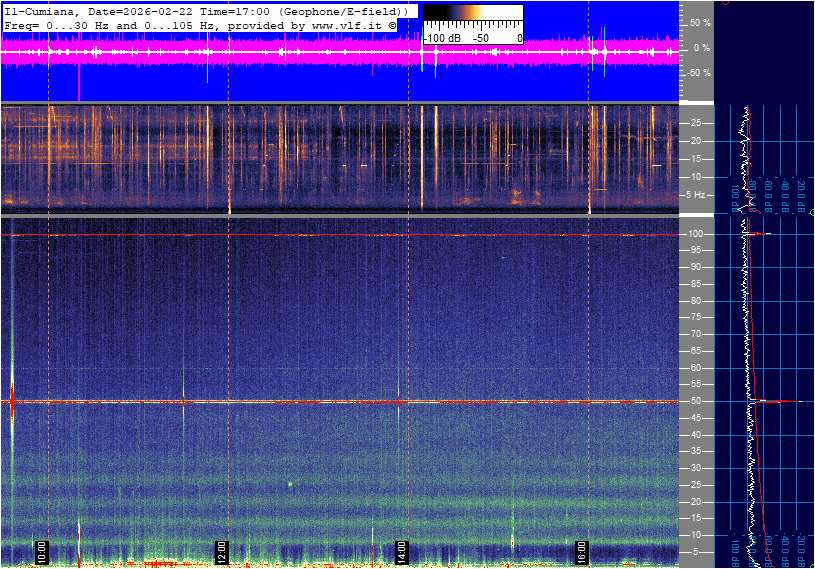Screen dimensions: 815x569
Task: Select the 14:00 time marker
Action: 402,551
